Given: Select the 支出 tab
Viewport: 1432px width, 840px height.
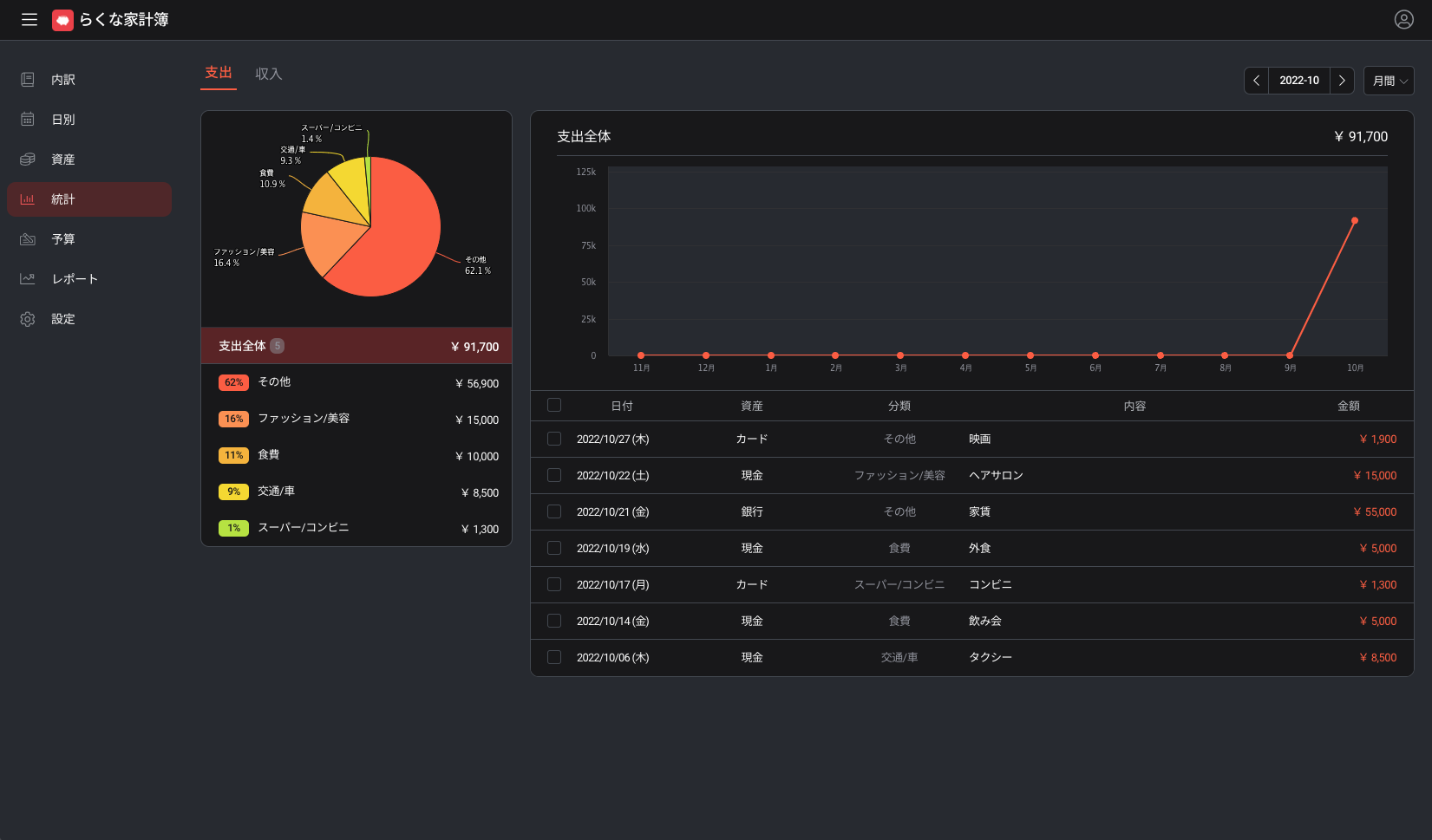Looking at the screenshot, I should pos(219,73).
